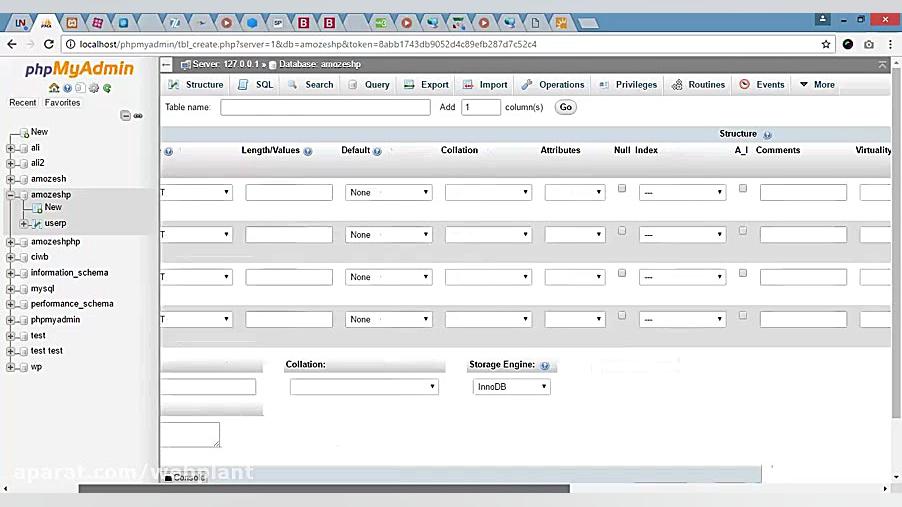This screenshot has height=507, width=902.
Task: Click help icon beside Structure heading
Action: pyautogui.click(x=767, y=135)
